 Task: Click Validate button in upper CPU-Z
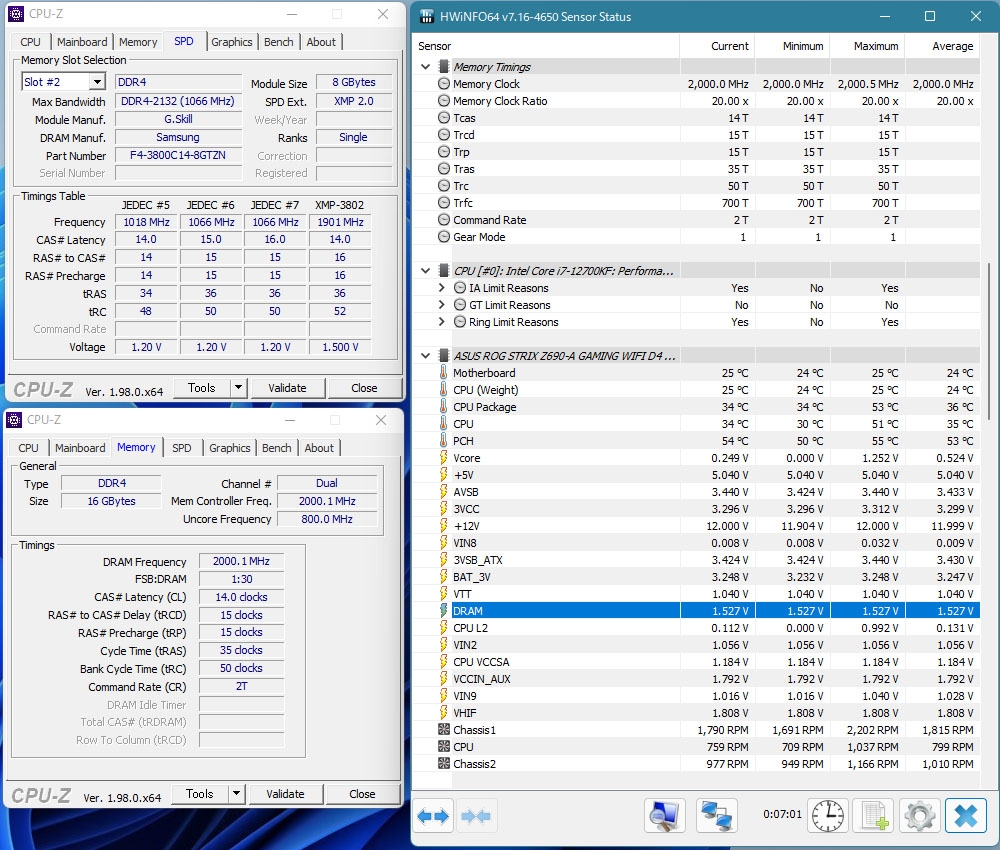287,388
